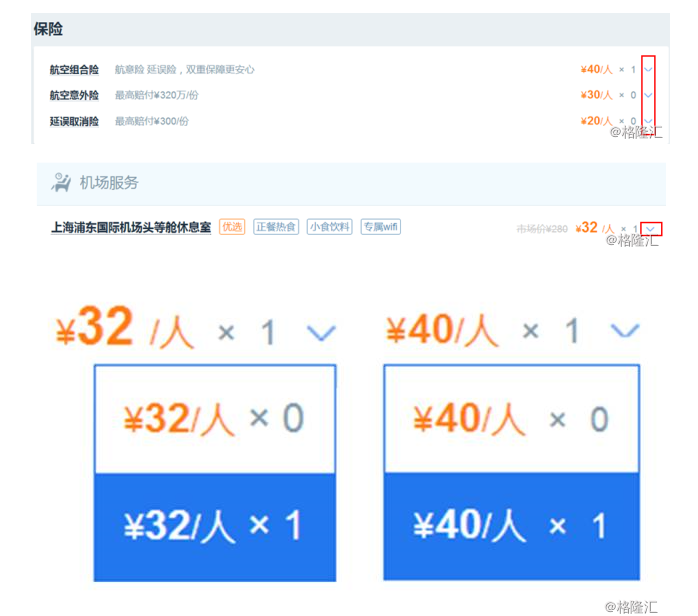Open the 上海浦东国际机场头等舱休息室 link

pos(131,227)
